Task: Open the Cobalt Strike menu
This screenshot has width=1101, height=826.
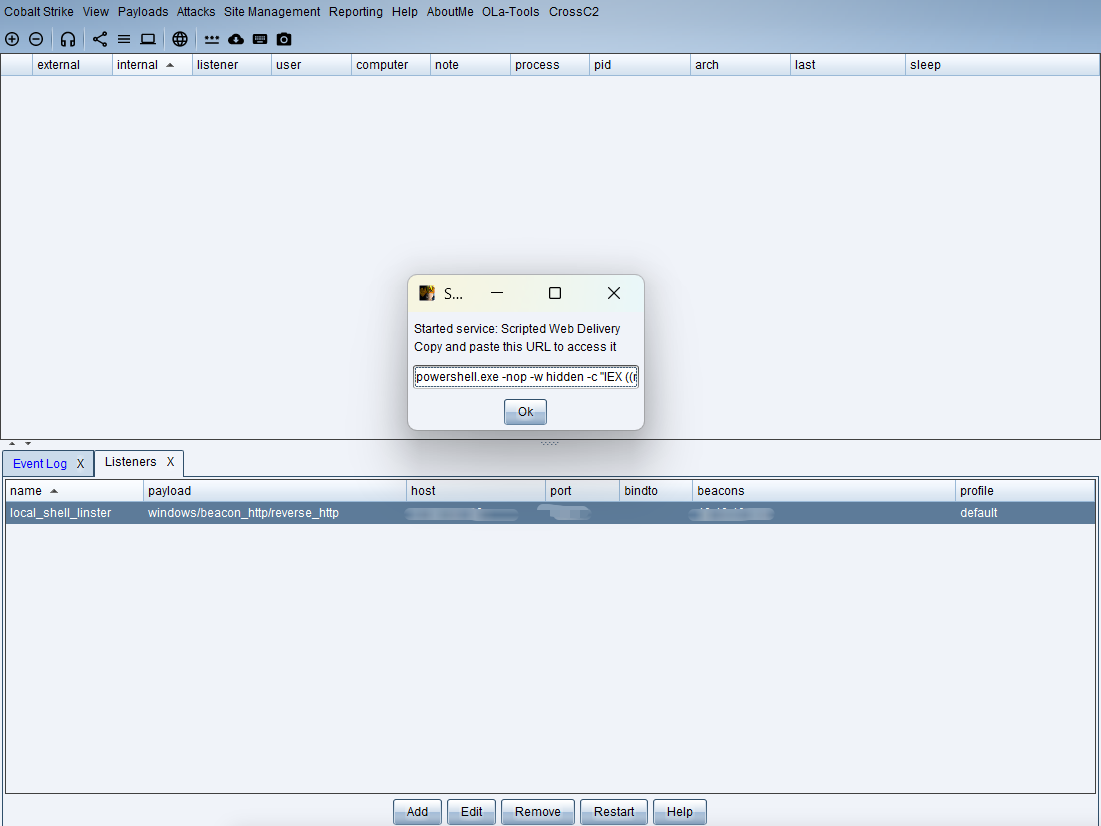Action: 39,12
